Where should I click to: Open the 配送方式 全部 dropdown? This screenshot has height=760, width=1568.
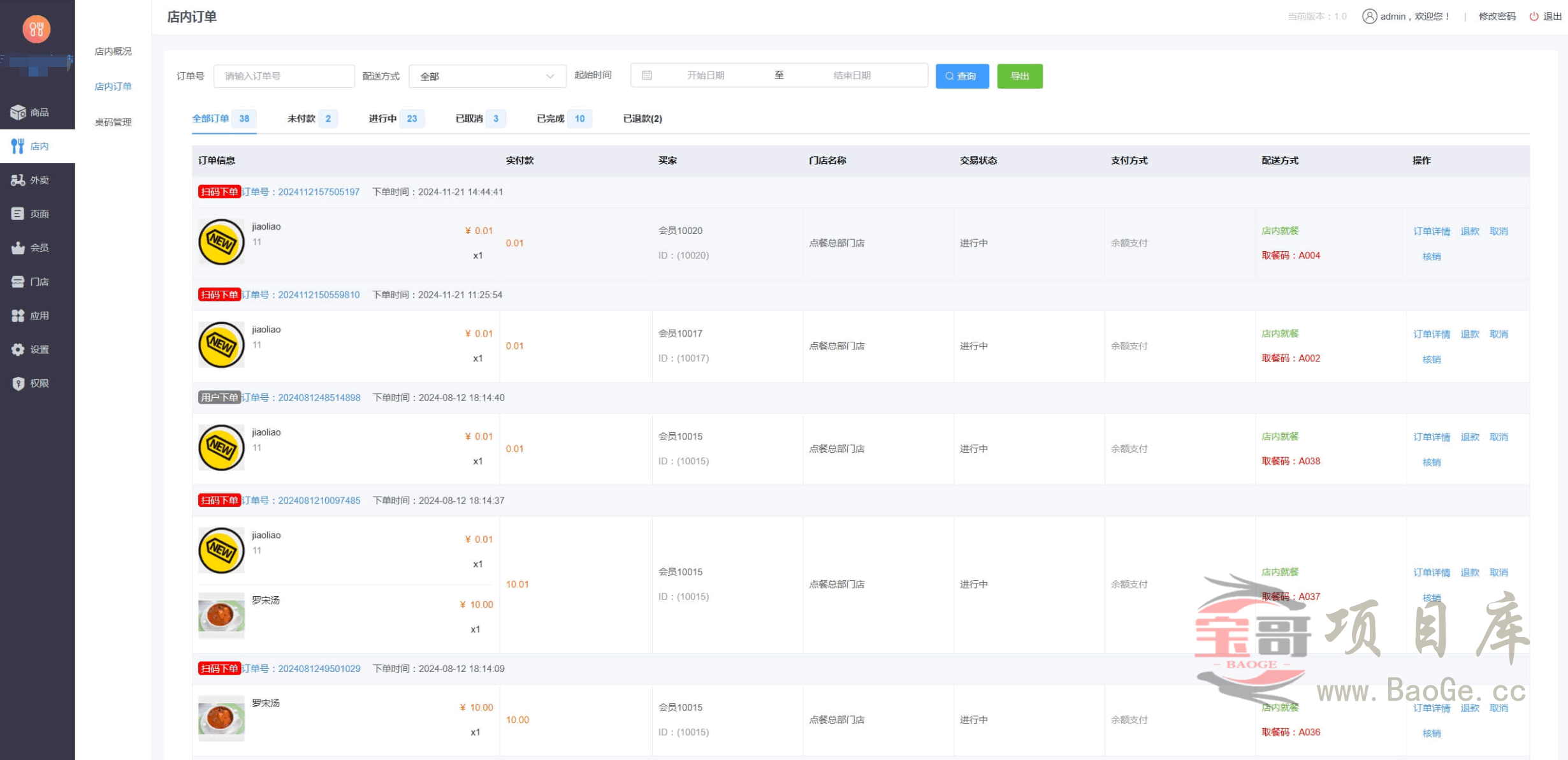[x=487, y=76]
